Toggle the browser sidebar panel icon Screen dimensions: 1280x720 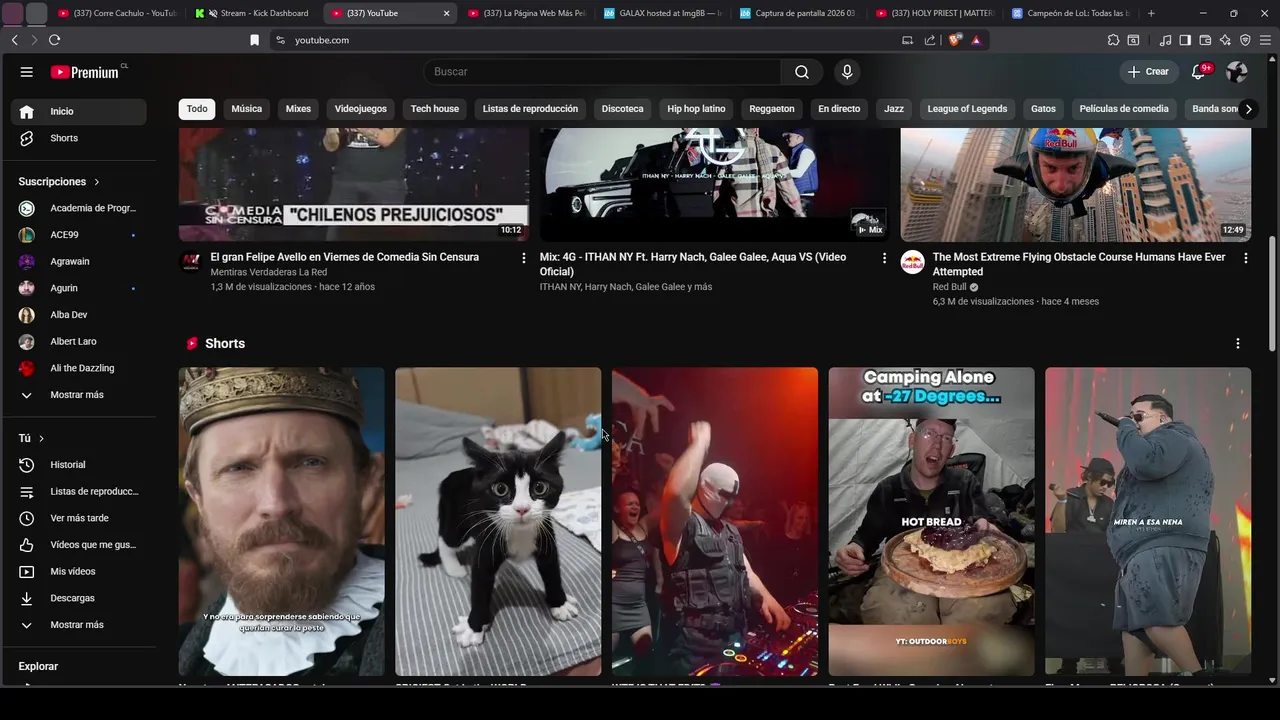tap(1185, 40)
